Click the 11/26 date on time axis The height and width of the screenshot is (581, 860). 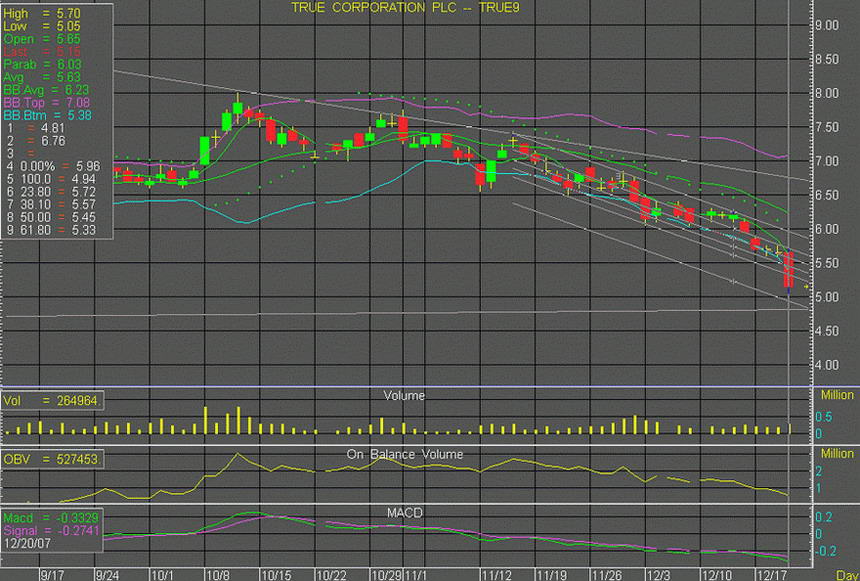(607, 575)
